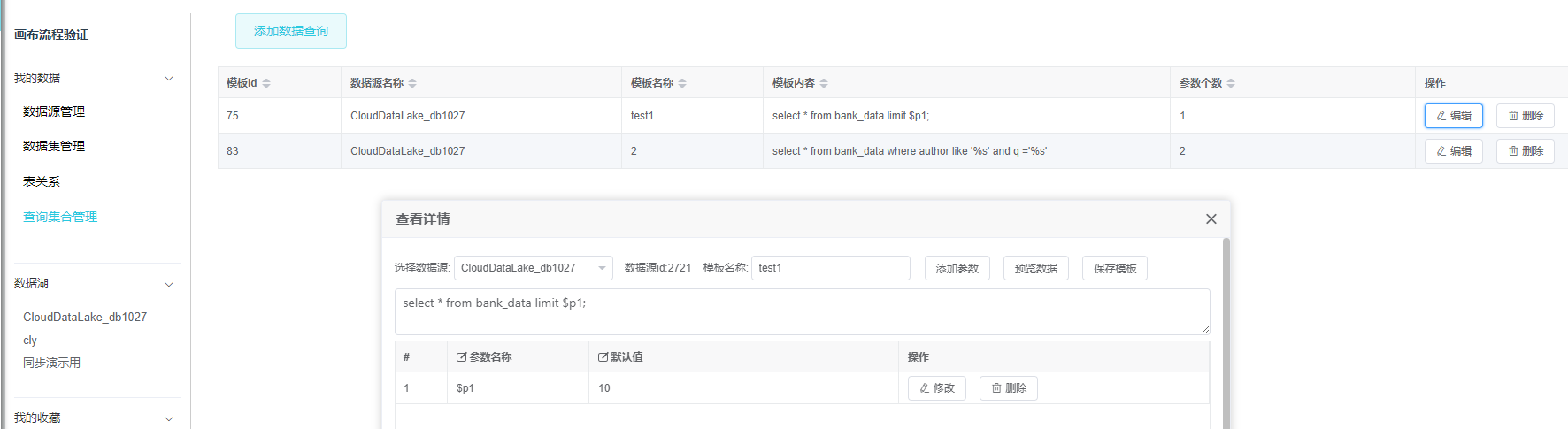The width and height of the screenshot is (1568, 429).
Task: Click into the 模板名称 text field
Action: pyautogui.click(x=830, y=268)
